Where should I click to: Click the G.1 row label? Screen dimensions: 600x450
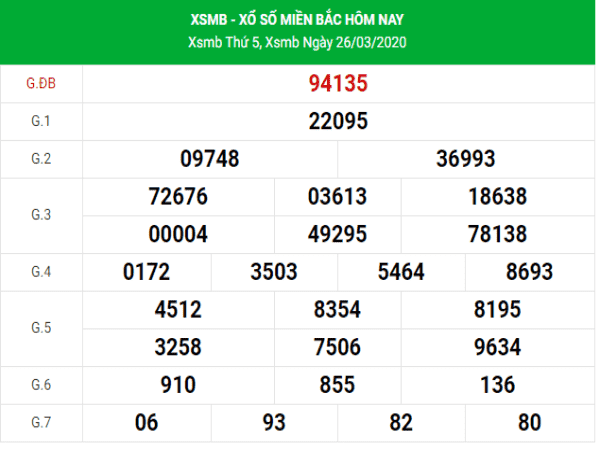(41, 121)
